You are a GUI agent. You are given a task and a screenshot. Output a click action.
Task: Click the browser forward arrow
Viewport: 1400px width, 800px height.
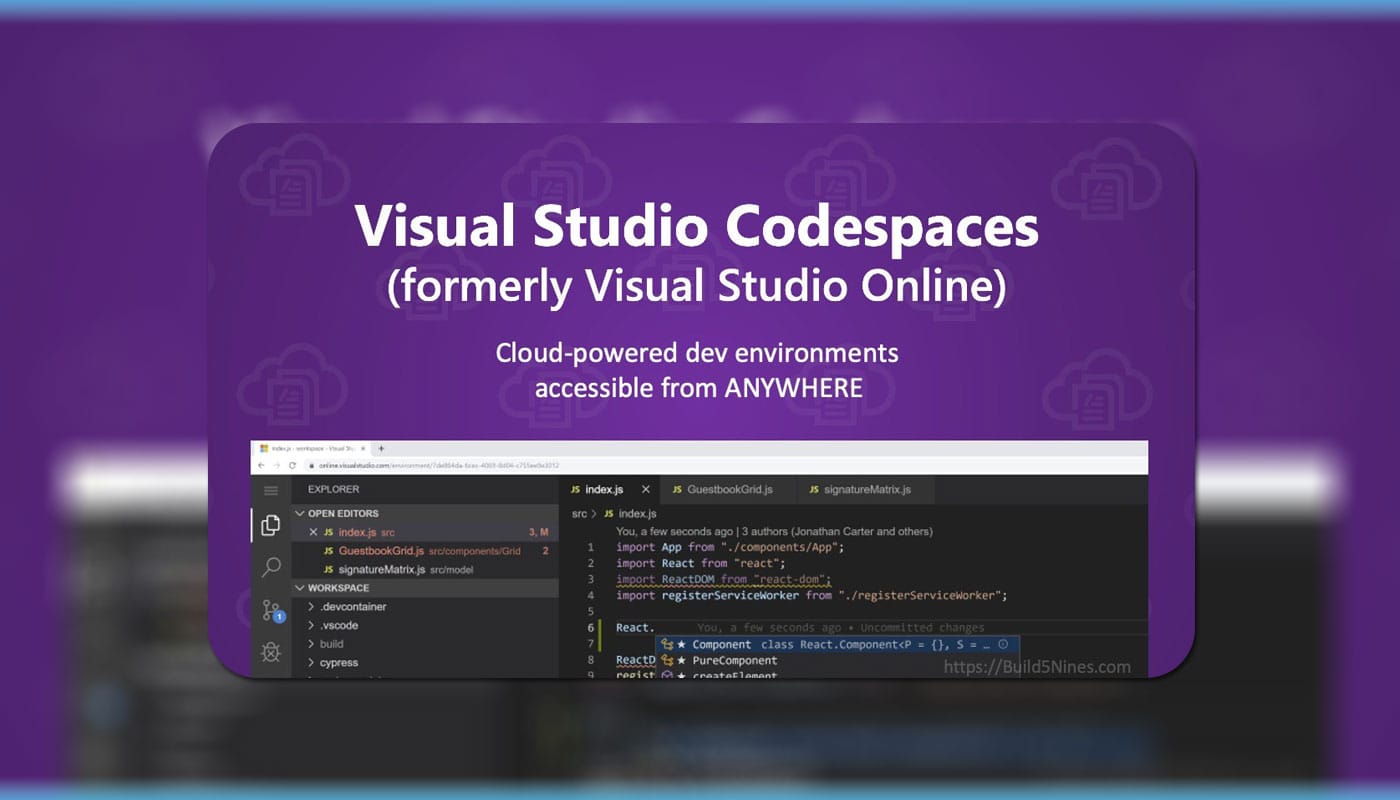point(277,465)
